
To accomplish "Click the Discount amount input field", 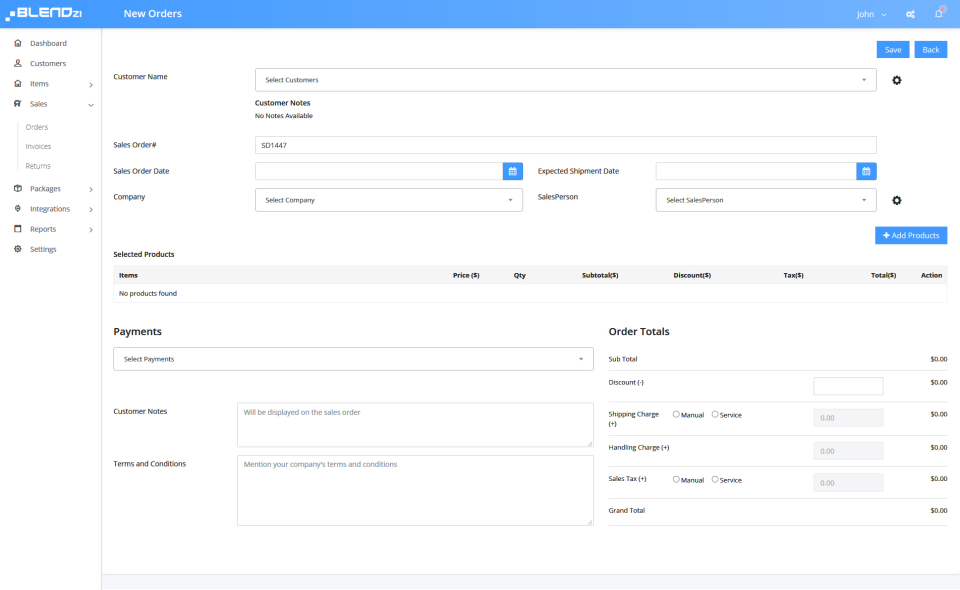I will pyautogui.click(x=848, y=386).
